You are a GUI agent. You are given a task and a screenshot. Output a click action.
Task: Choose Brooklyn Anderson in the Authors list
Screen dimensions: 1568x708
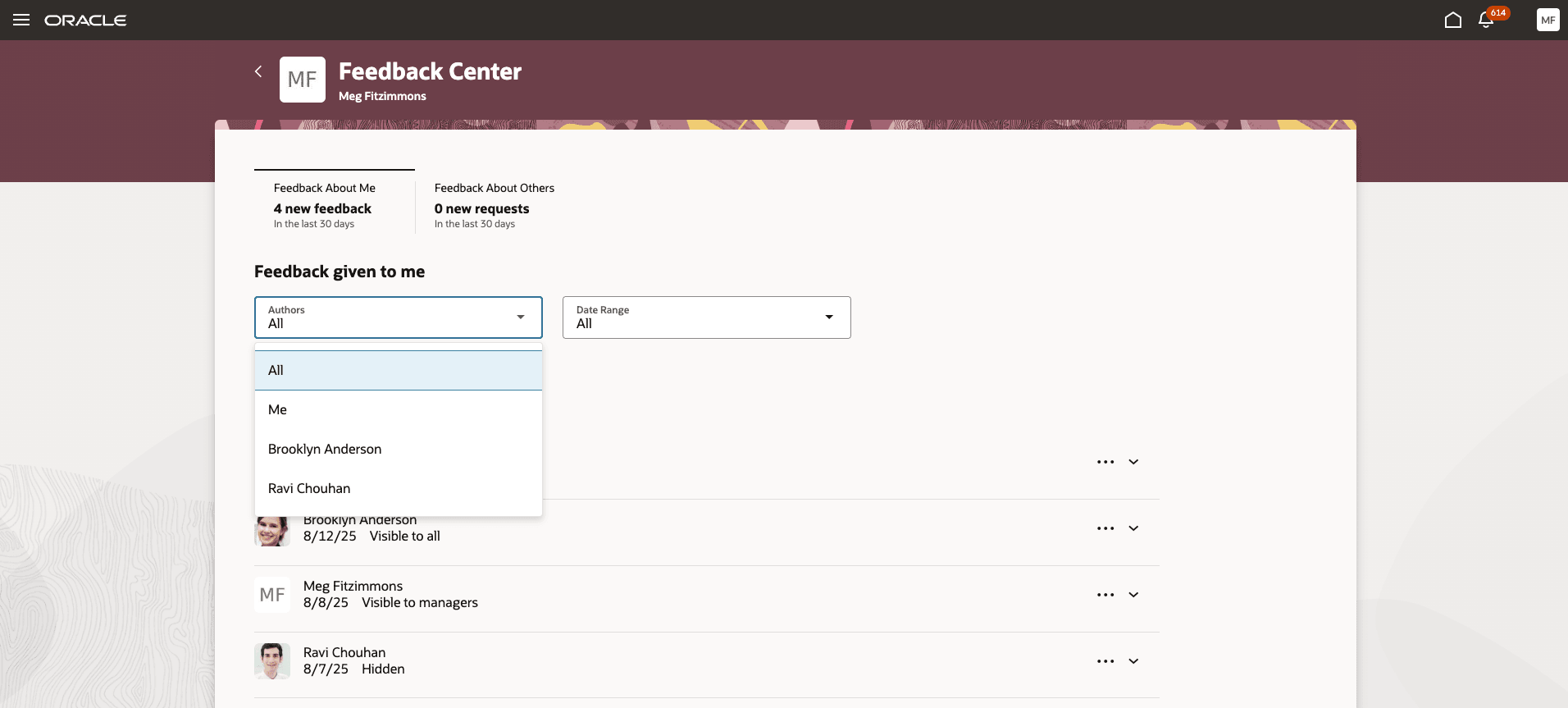coord(399,449)
